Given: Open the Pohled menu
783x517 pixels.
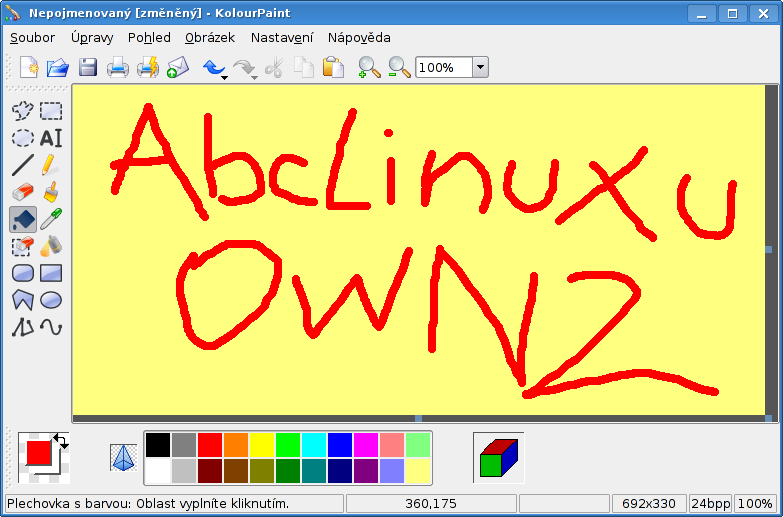Looking at the screenshot, I should 149,38.
